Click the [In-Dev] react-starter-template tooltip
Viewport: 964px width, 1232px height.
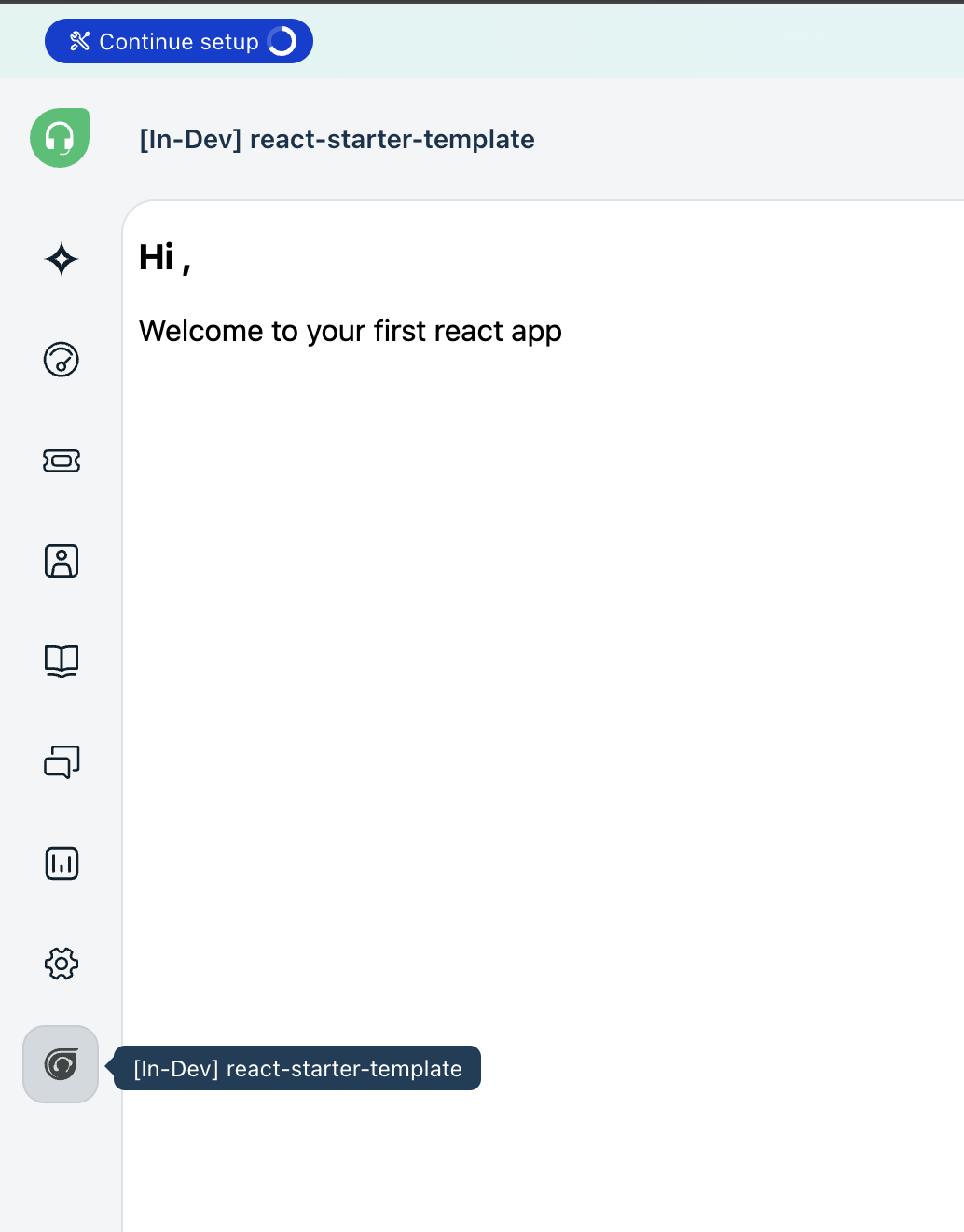tap(298, 1069)
